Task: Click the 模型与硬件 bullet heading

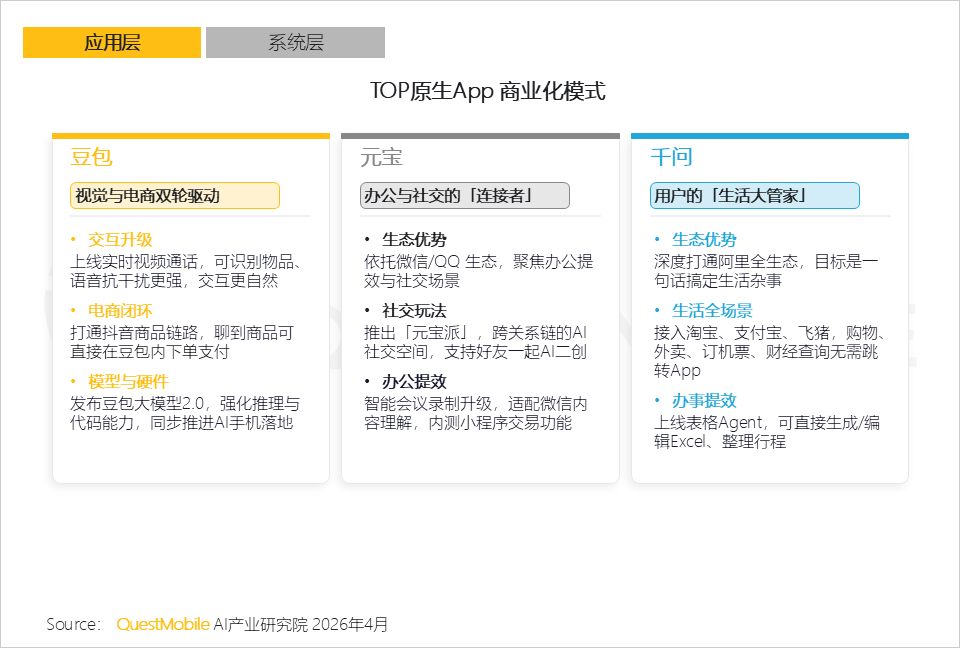Action: tap(128, 382)
